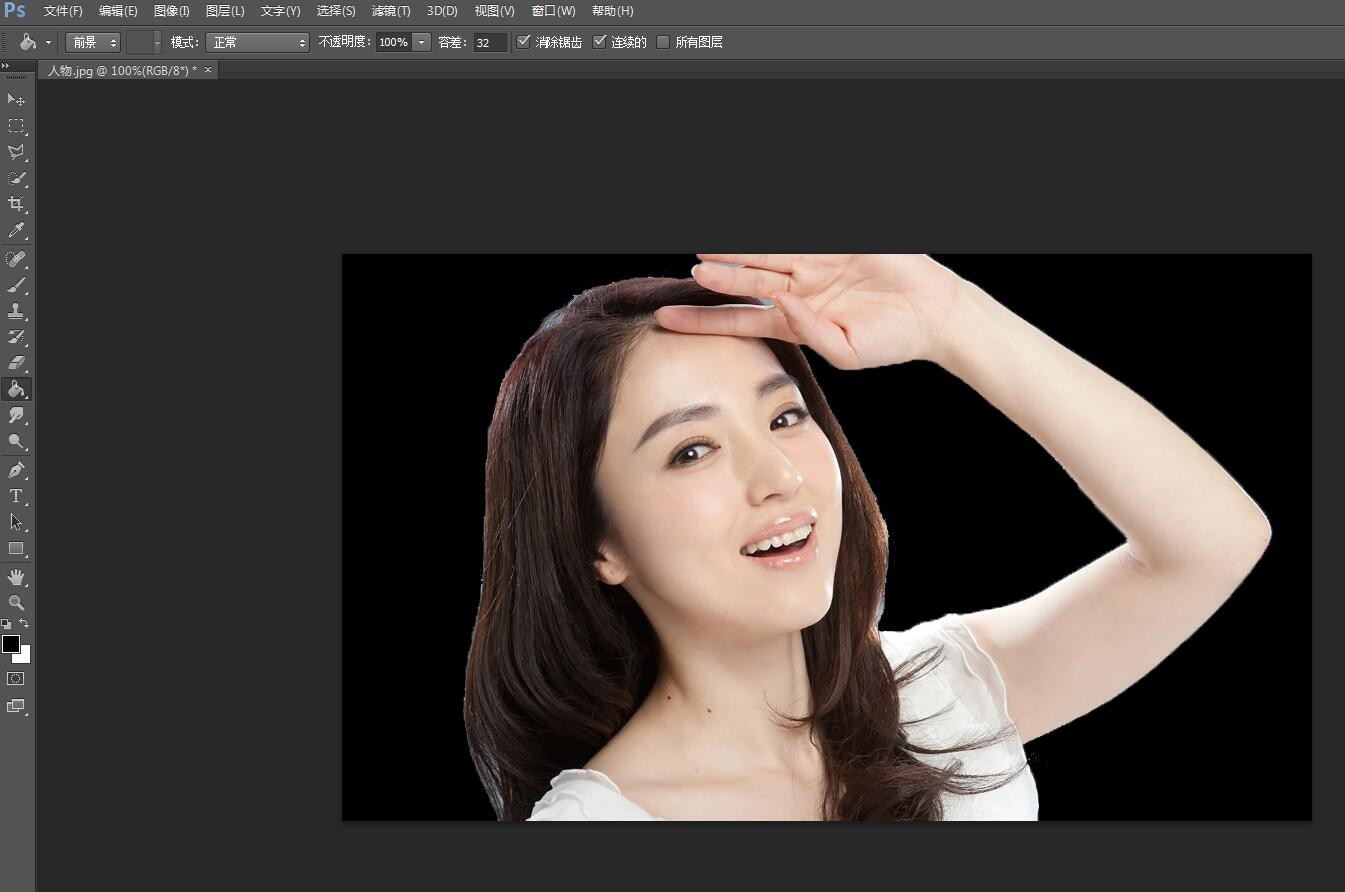Viewport: 1345px width, 892px height.
Task: Open the fill source 前景 dropdown
Action: tap(93, 42)
